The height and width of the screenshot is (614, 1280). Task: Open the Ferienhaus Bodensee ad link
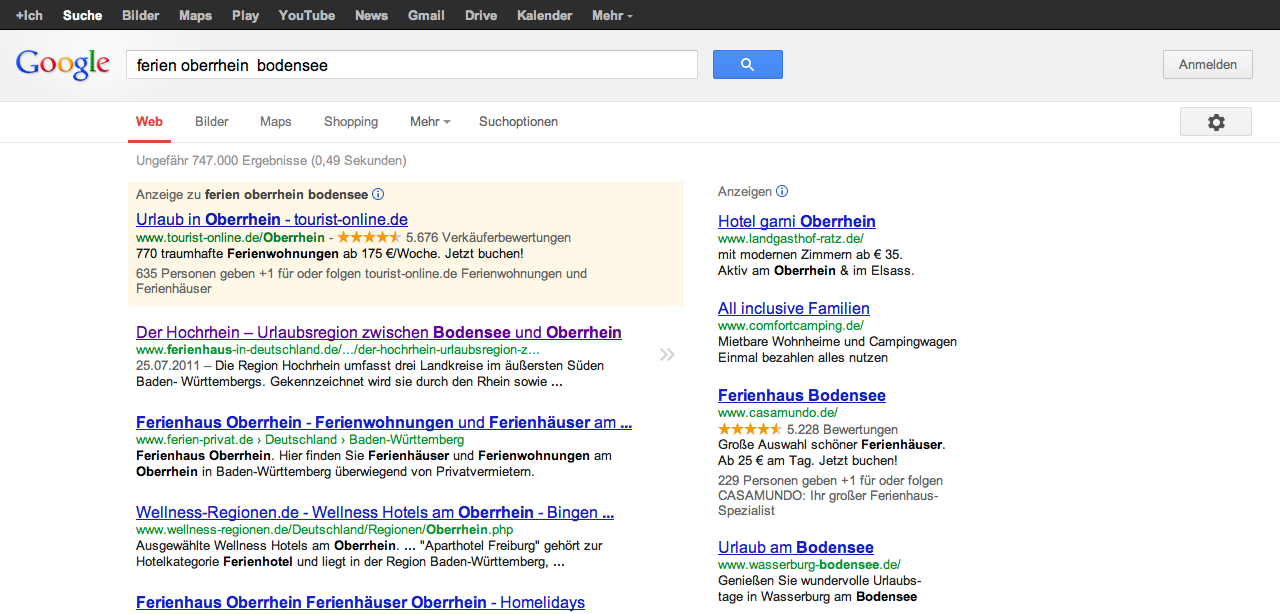point(801,395)
